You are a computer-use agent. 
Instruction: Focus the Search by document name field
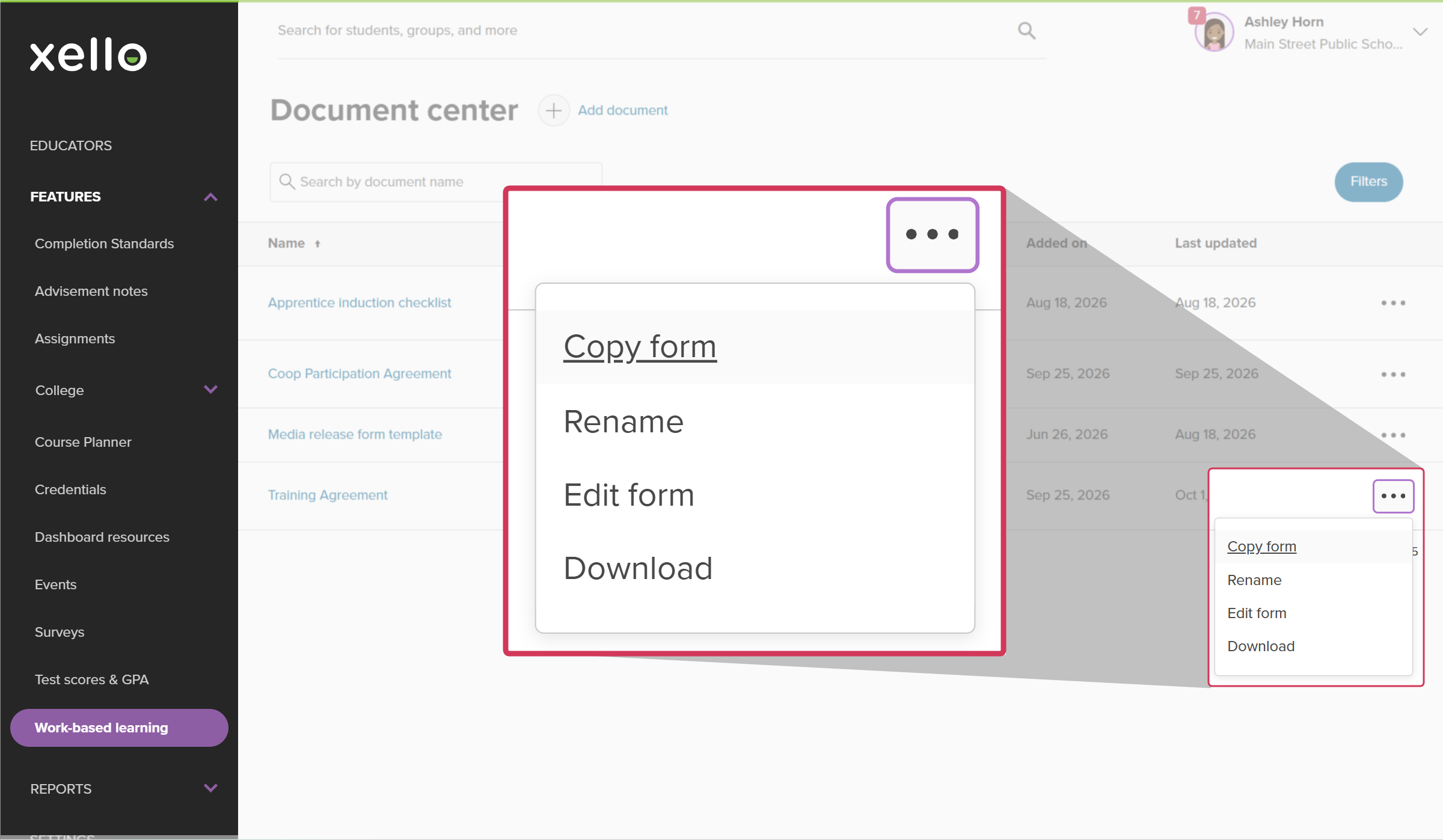[x=436, y=182]
